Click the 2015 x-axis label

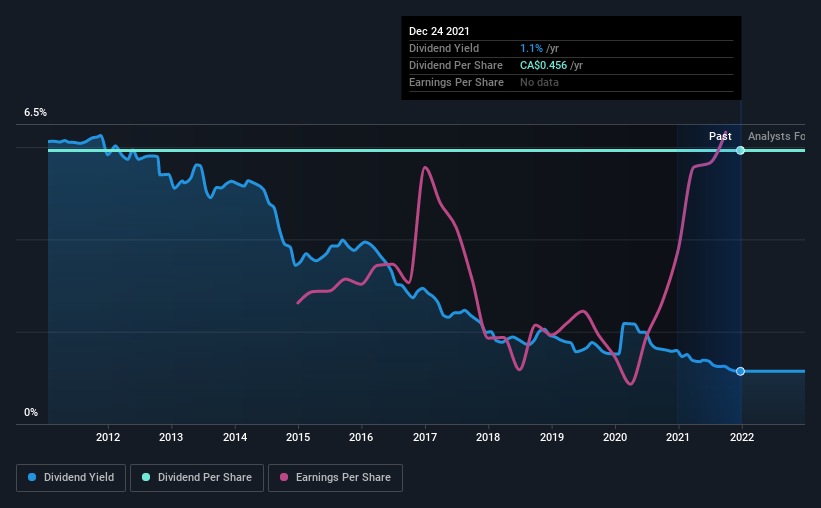point(298,437)
